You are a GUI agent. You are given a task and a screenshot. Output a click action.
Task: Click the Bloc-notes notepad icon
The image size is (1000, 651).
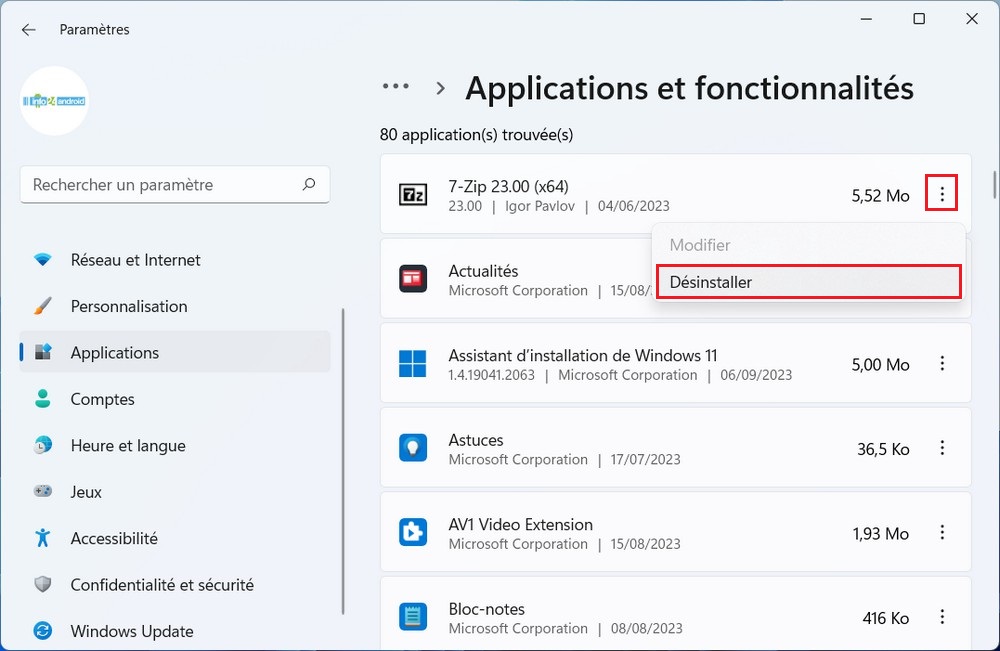tap(413, 617)
